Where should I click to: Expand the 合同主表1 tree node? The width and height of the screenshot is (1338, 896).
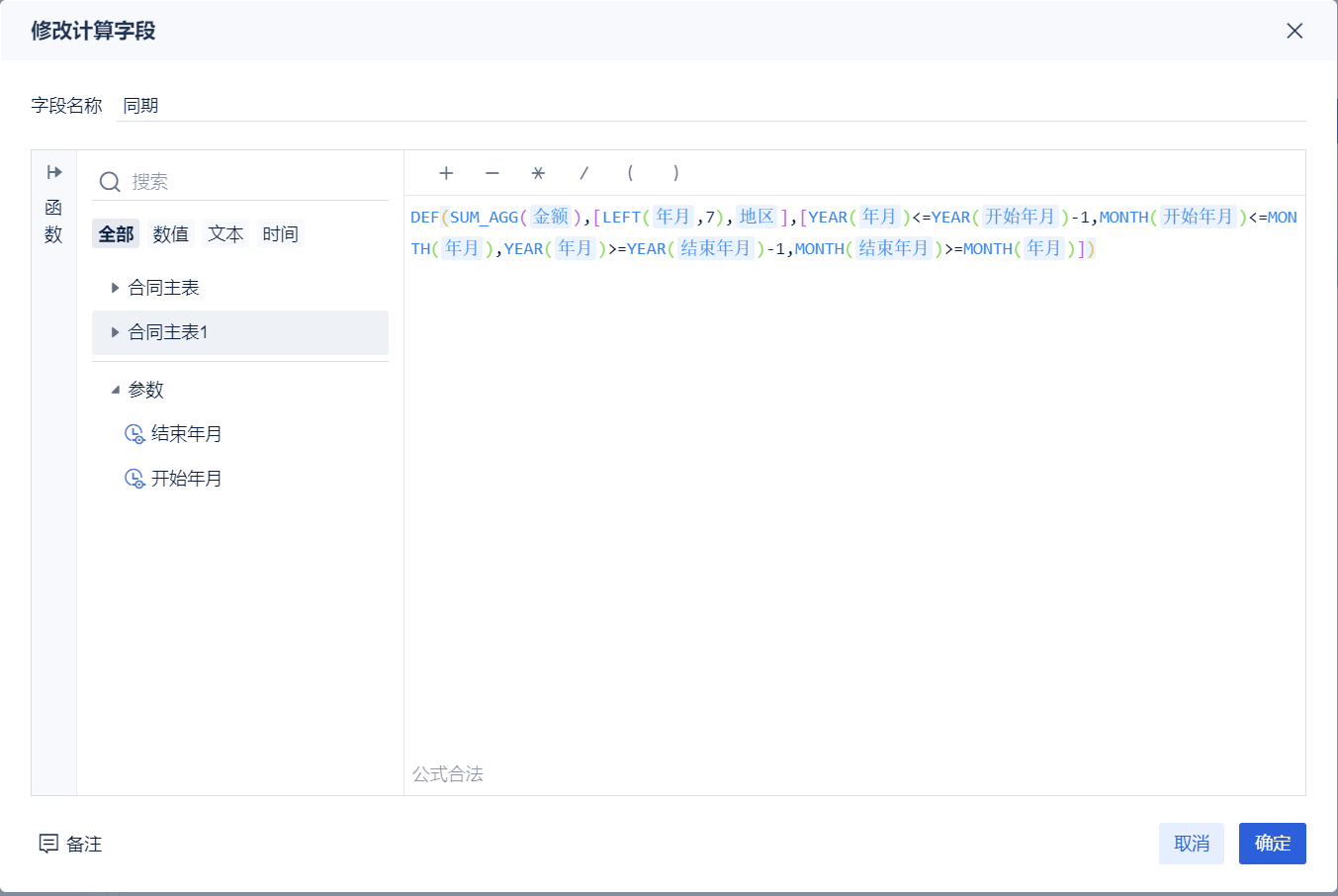[x=116, y=332]
